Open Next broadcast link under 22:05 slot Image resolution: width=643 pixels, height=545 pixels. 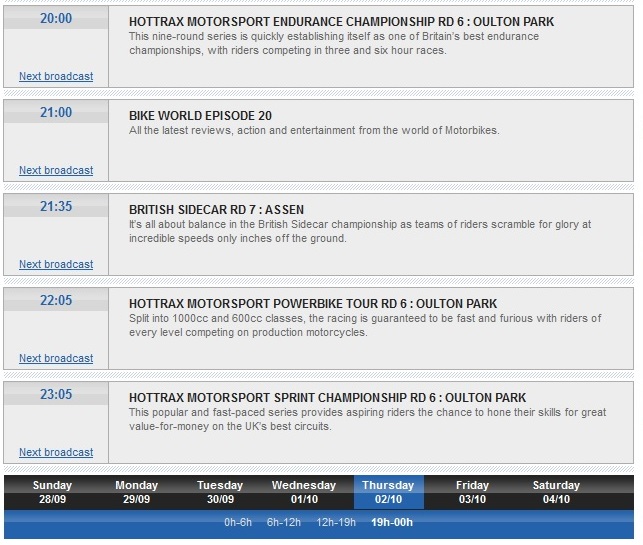[x=56, y=358]
